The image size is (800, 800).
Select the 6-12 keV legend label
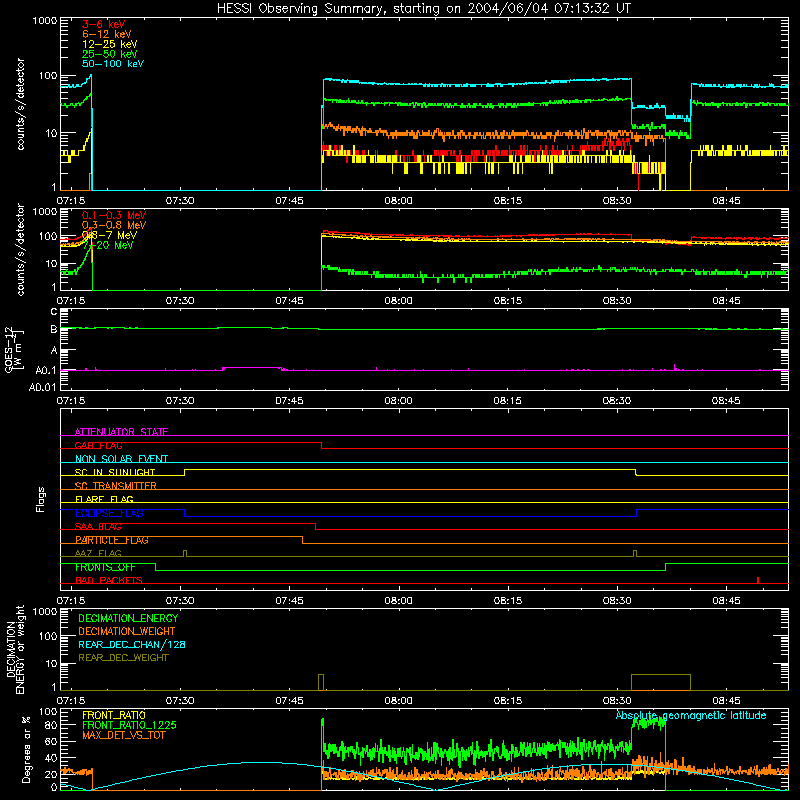[x=107, y=34]
